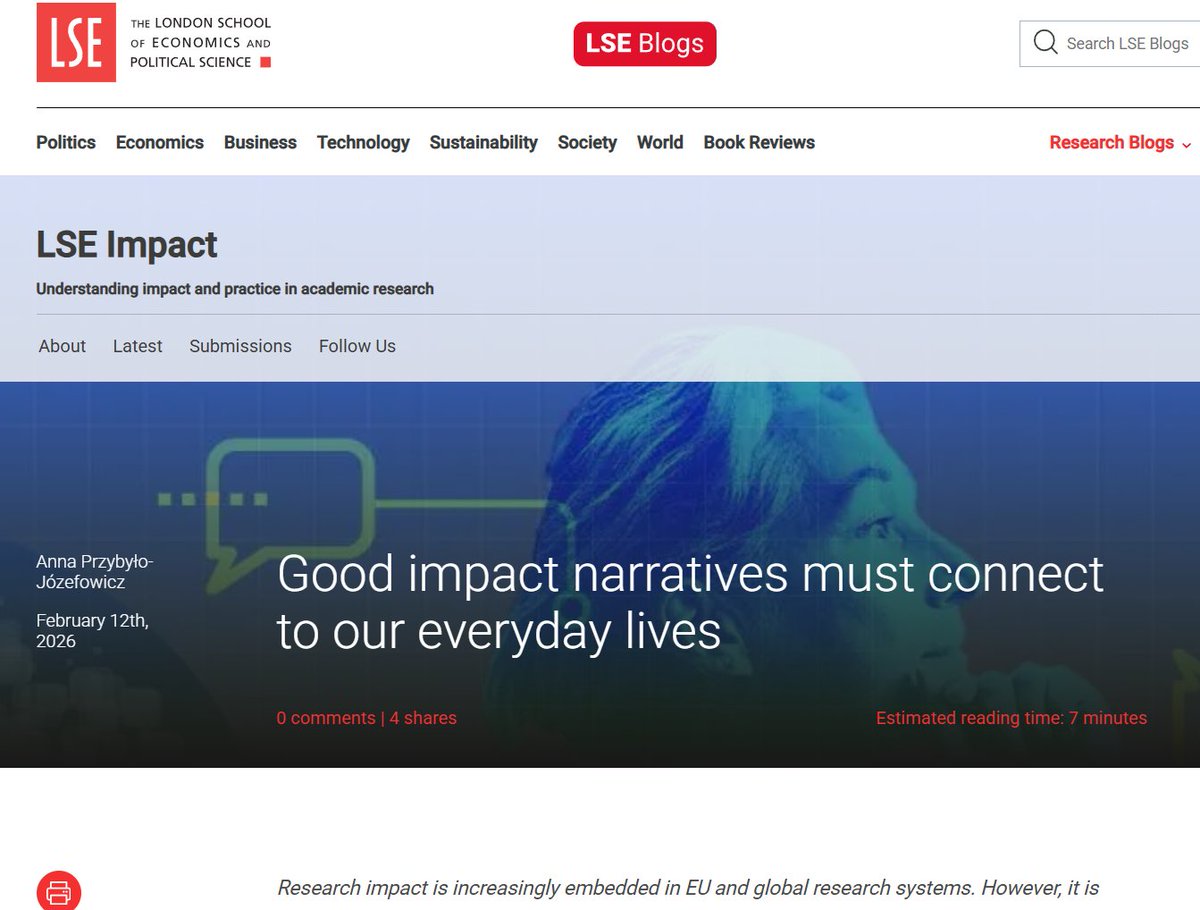Open the Book Reviews menu item

[759, 142]
